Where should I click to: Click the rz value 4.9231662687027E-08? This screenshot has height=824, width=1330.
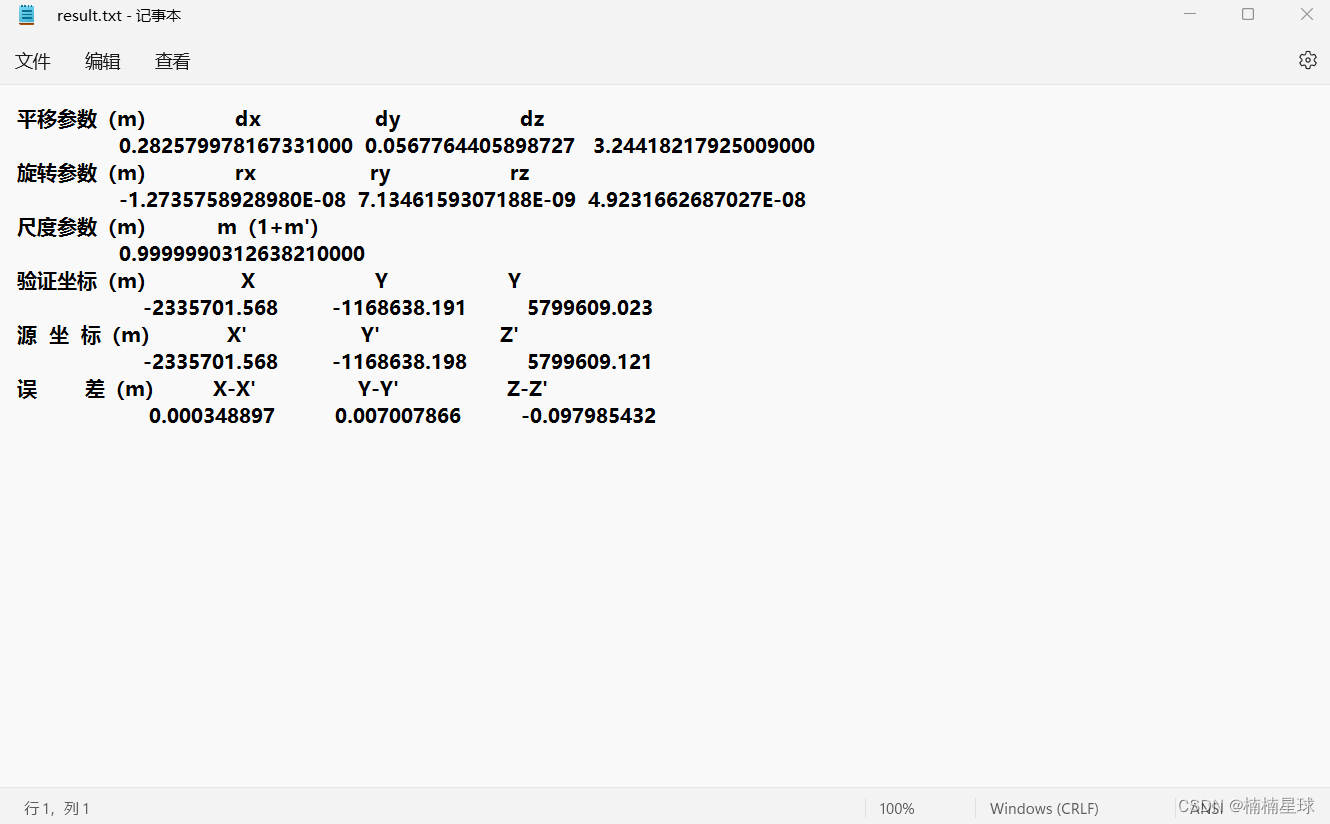pos(697,200)
